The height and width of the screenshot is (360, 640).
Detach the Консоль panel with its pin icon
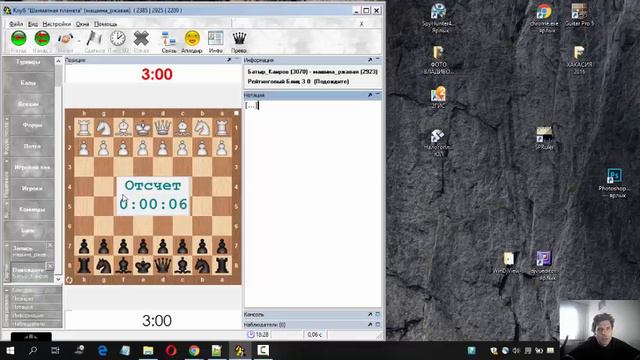pyautogui.click(x=370, y=314)
